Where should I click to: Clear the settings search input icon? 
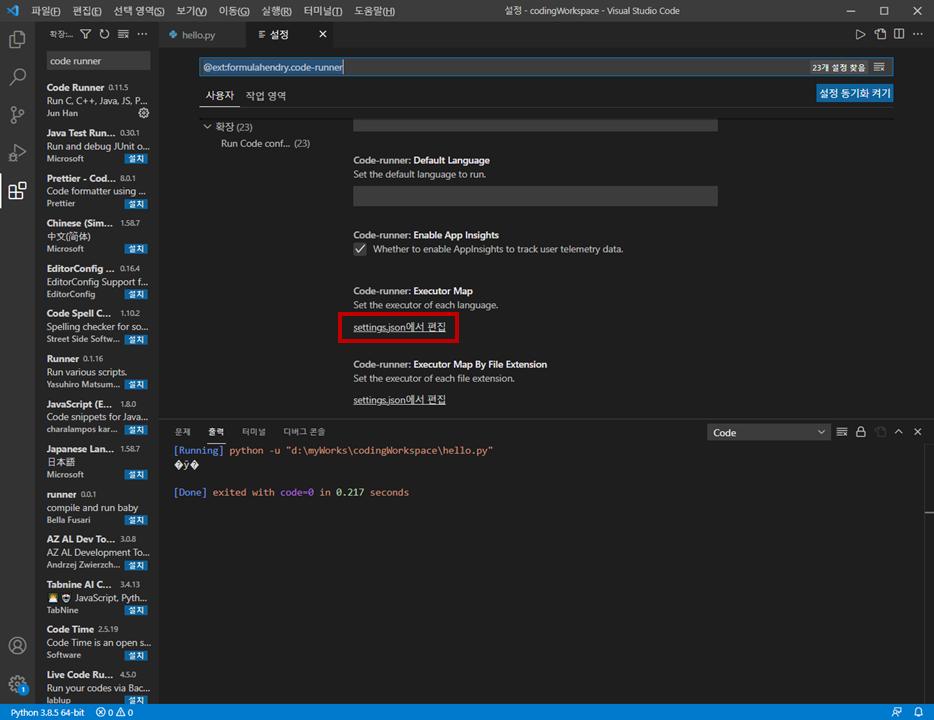[879, 67]
